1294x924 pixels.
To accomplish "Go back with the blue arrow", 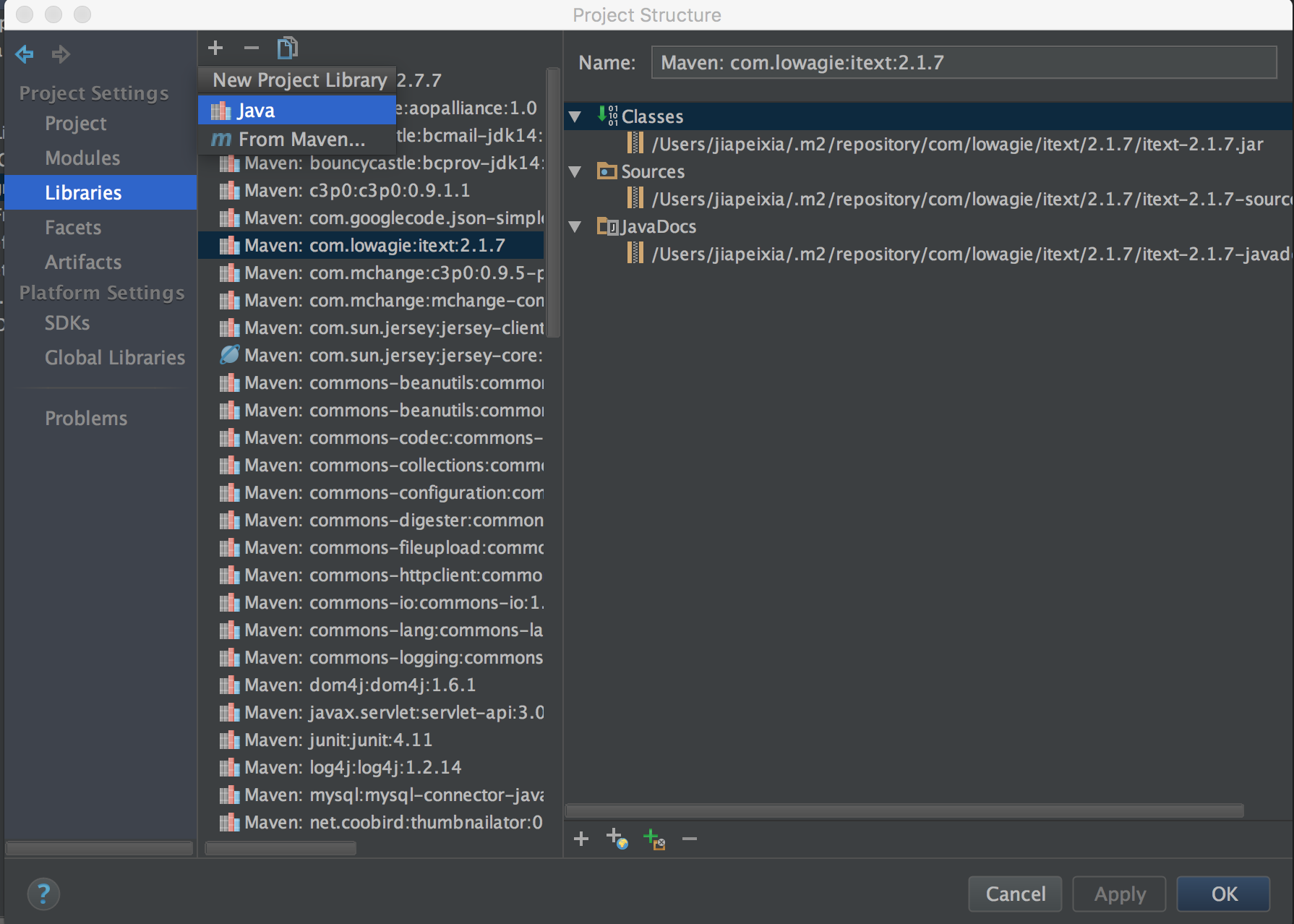I will pyautogui.click(x=25, y=54).
